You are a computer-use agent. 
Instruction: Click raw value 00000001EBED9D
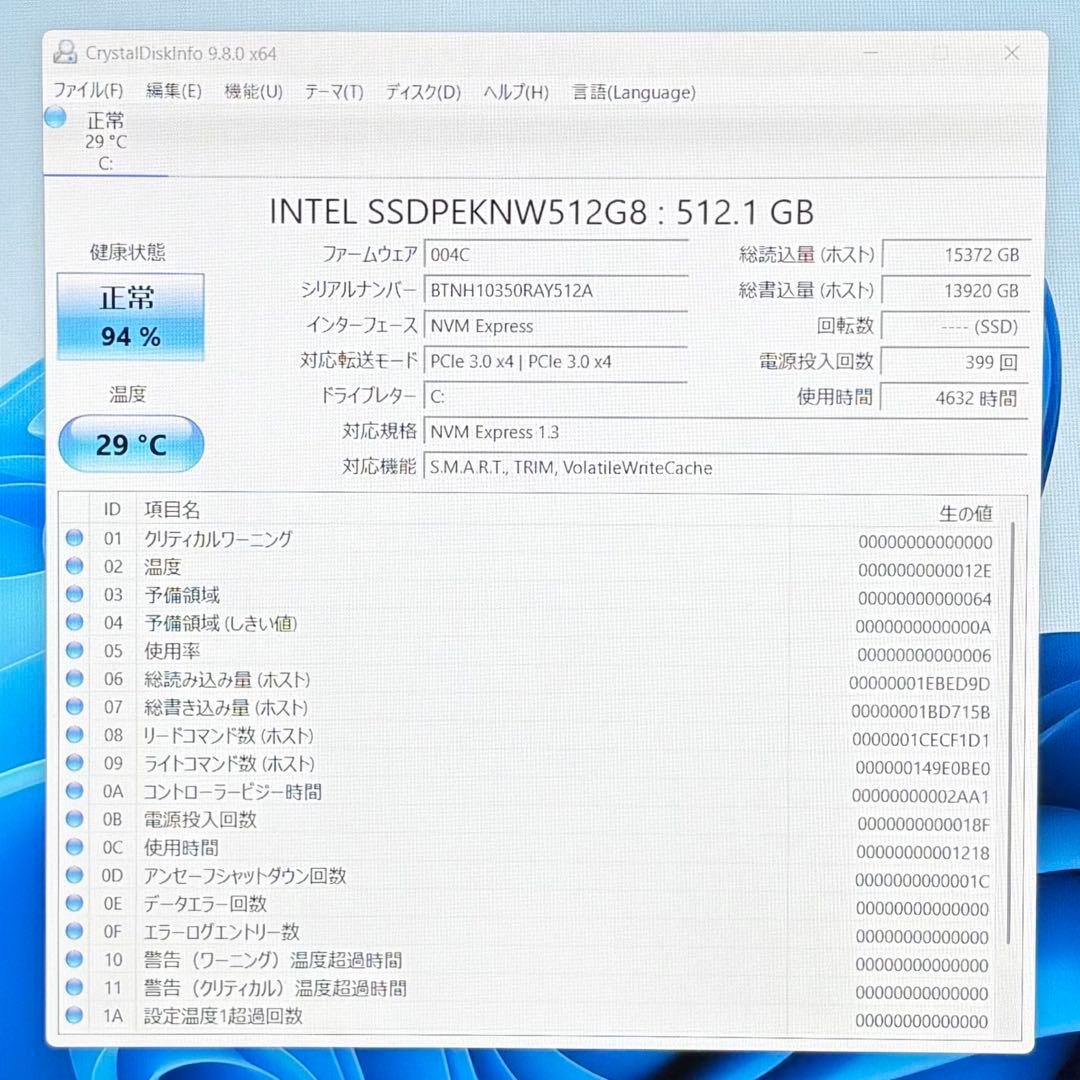(920, 683)
